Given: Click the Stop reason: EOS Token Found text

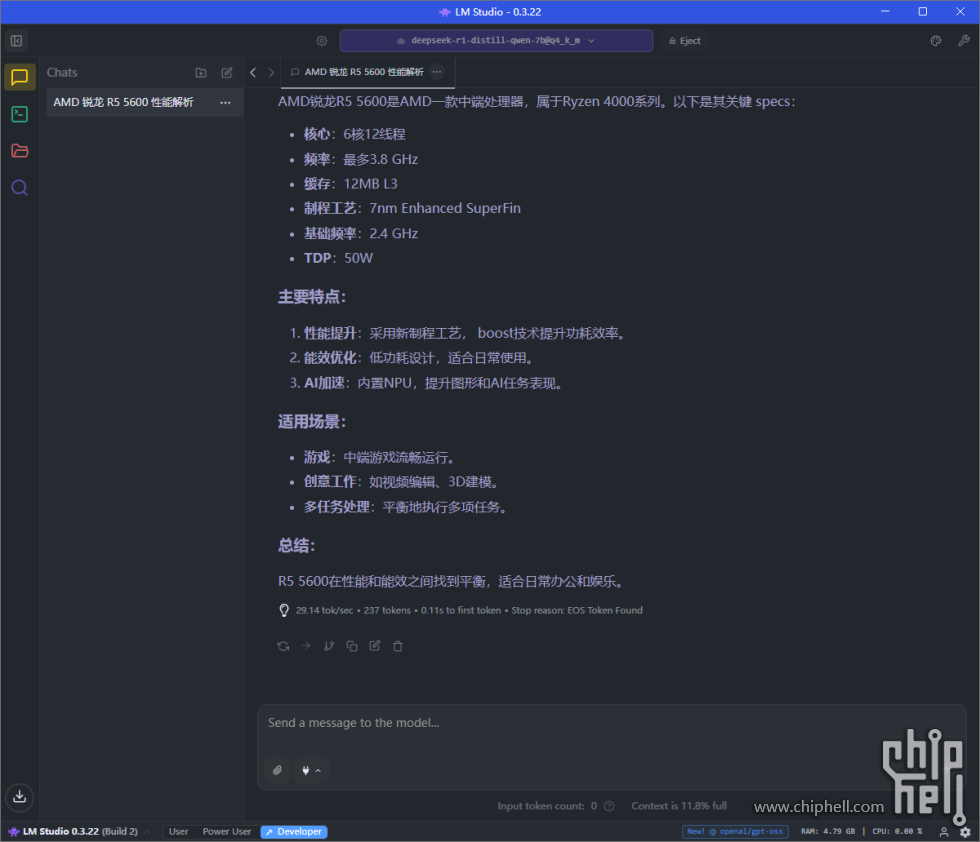Looking at the screenshot, I should [577, 611].
